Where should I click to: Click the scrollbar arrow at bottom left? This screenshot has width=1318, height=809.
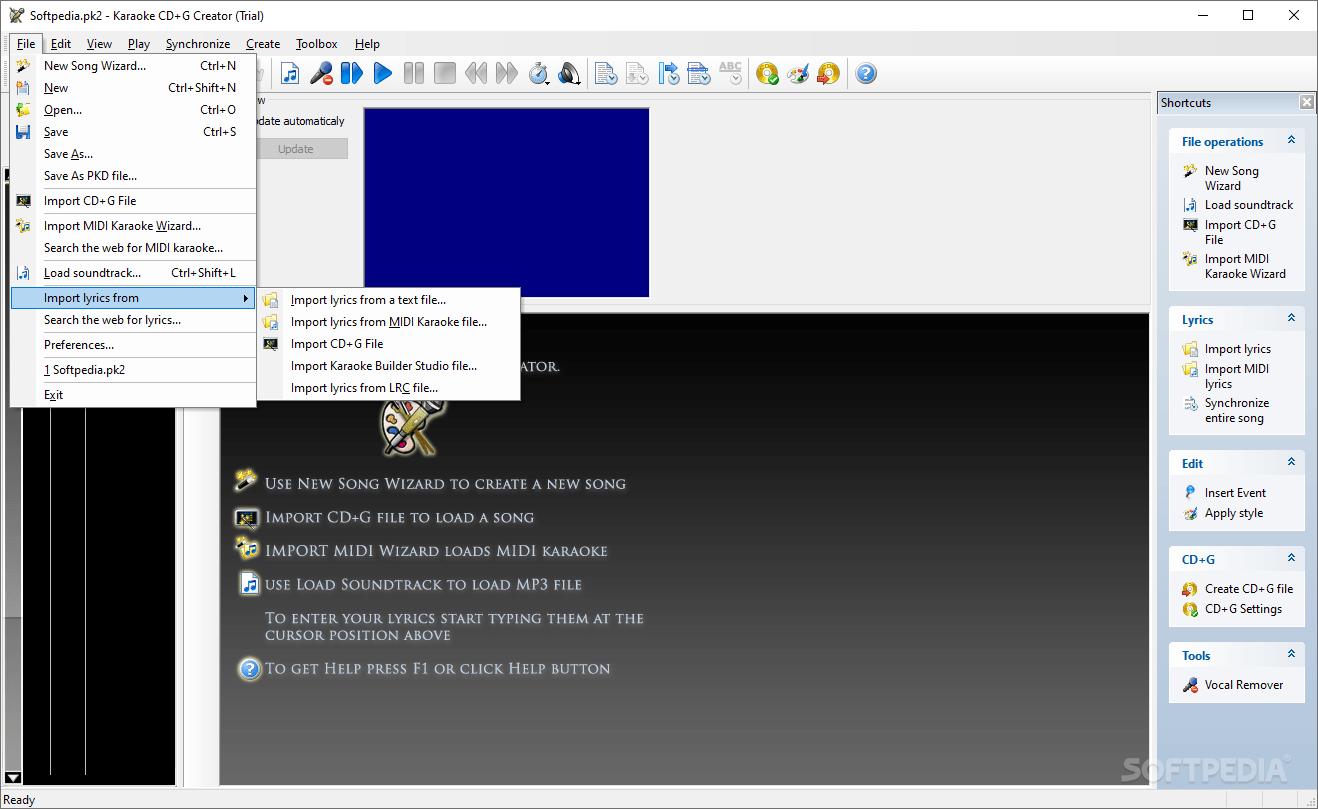13,777
